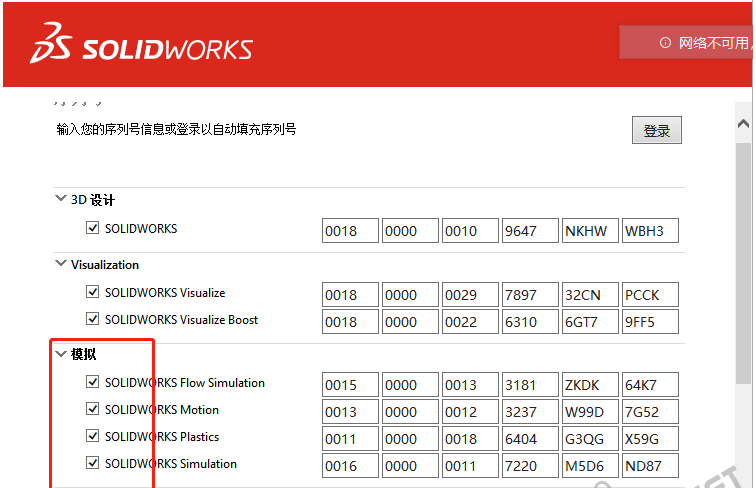Viewport: 756px width, 488px height.
Task: Click Flow Simulation serial field 3181
Action: point(530,384)
